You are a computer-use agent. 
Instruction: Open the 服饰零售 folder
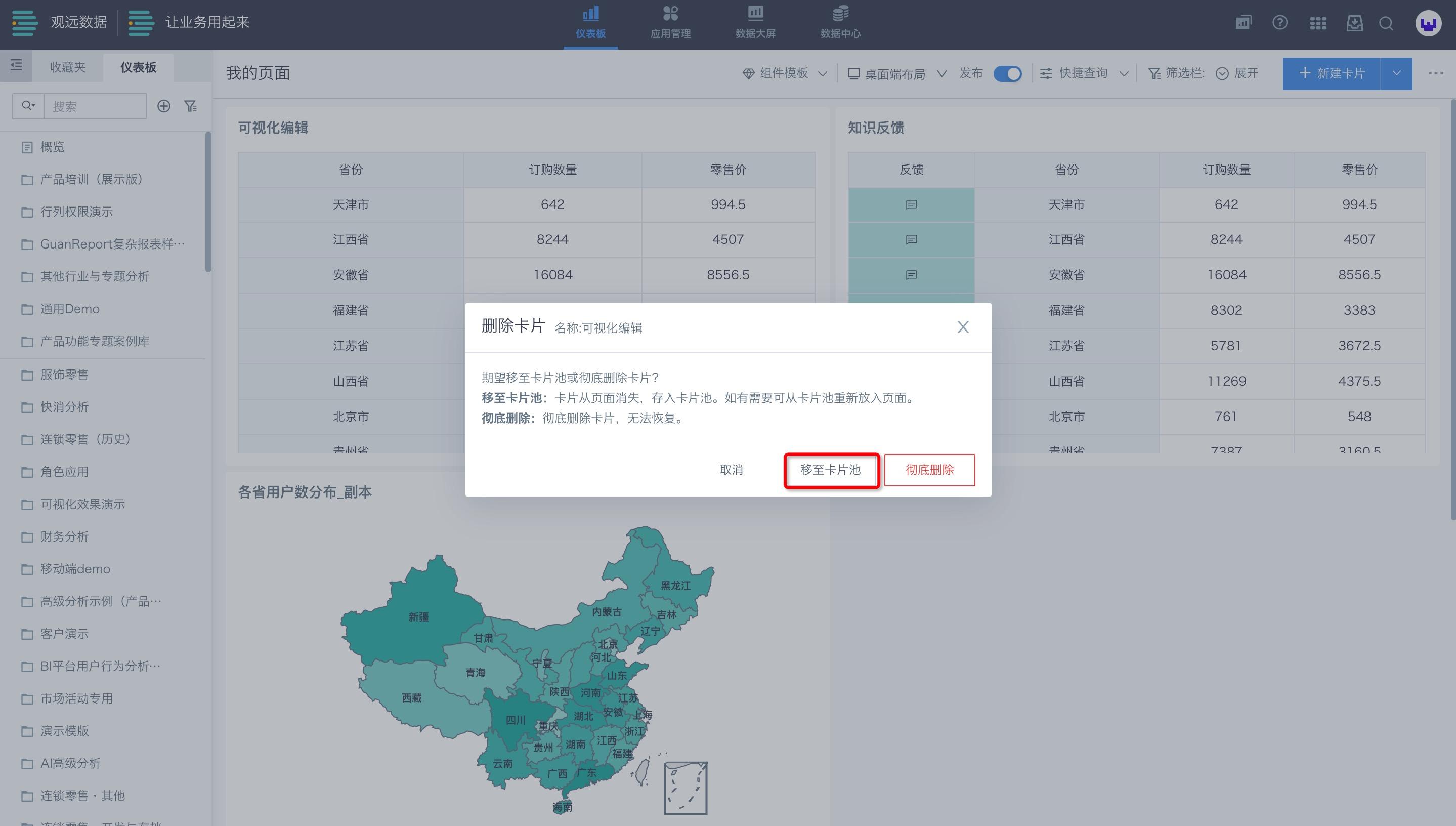tap(102, 375)
